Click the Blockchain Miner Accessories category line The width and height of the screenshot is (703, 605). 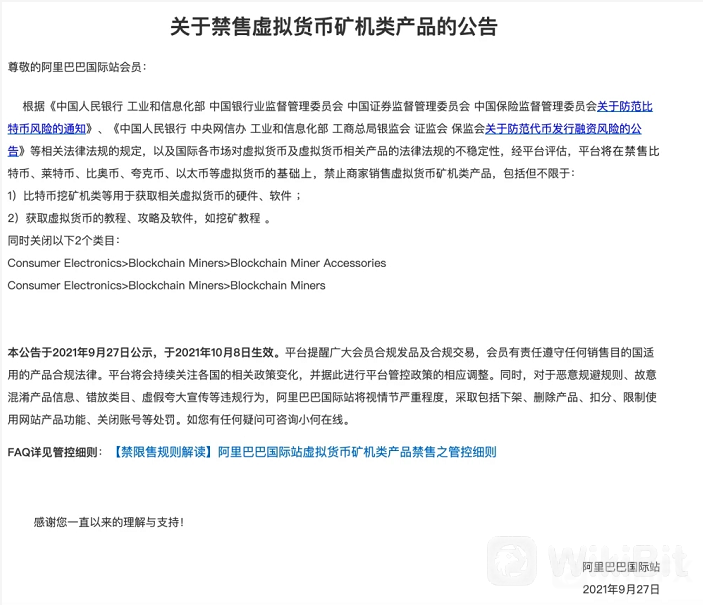click(x=197, y=263)
